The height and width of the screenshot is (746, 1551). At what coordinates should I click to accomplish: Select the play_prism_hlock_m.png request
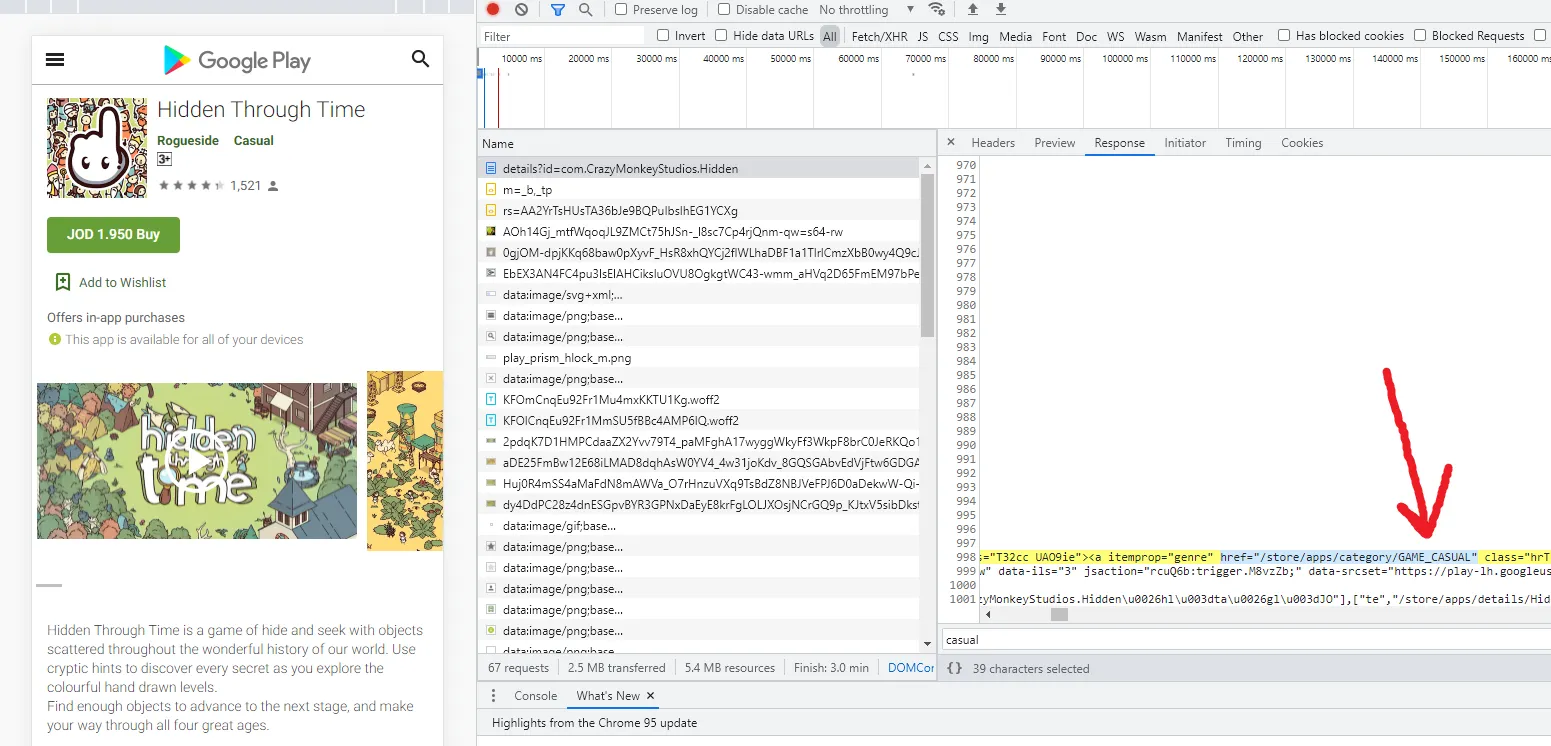pos(699,358)
